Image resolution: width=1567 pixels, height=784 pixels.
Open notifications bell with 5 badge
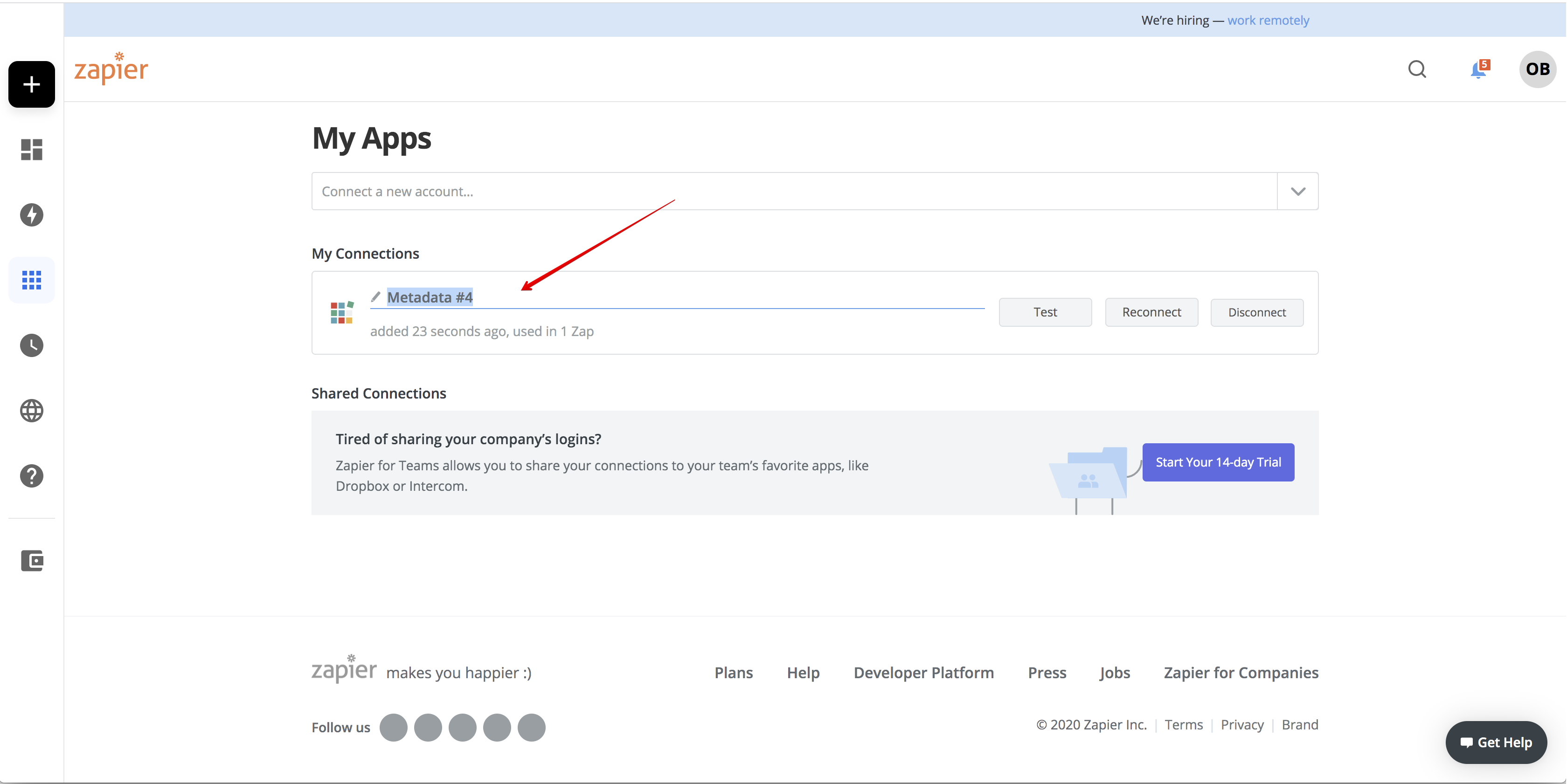coord(1478,69)
